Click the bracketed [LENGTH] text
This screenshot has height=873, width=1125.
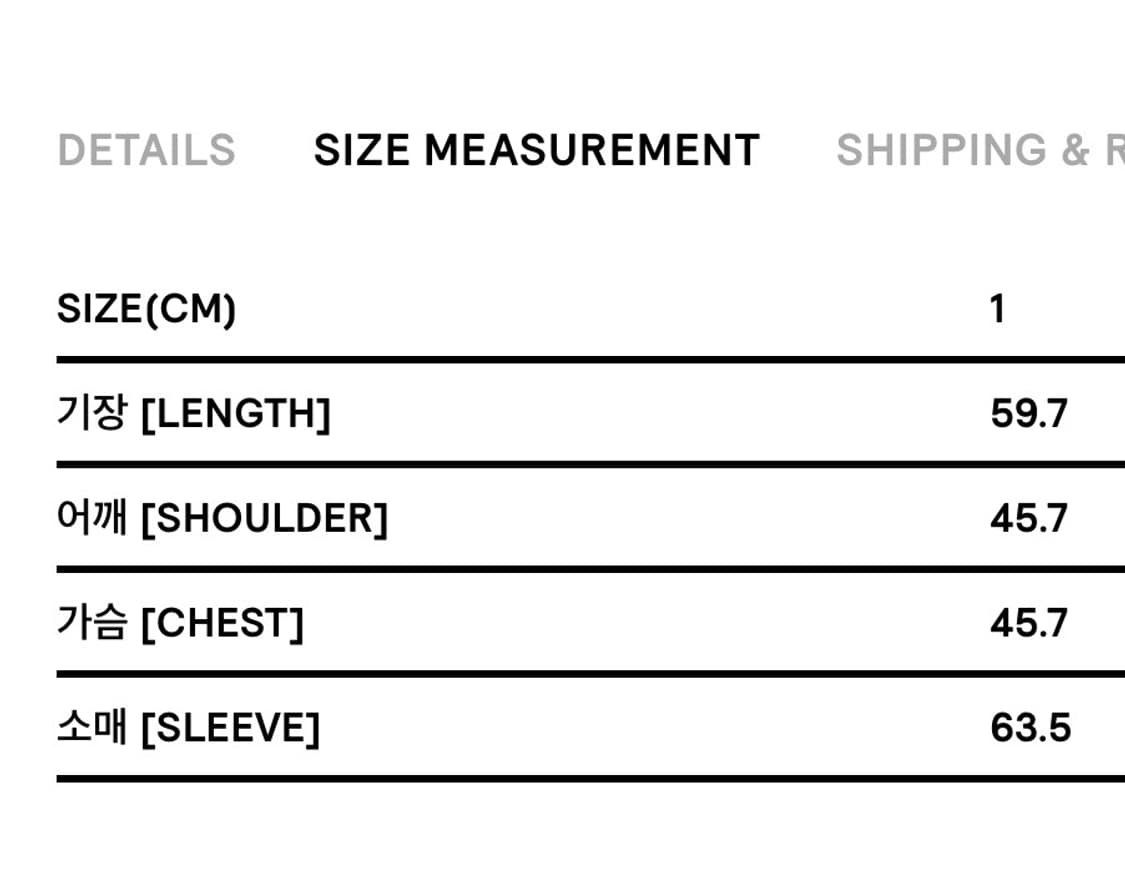click(x=236, y=414)
